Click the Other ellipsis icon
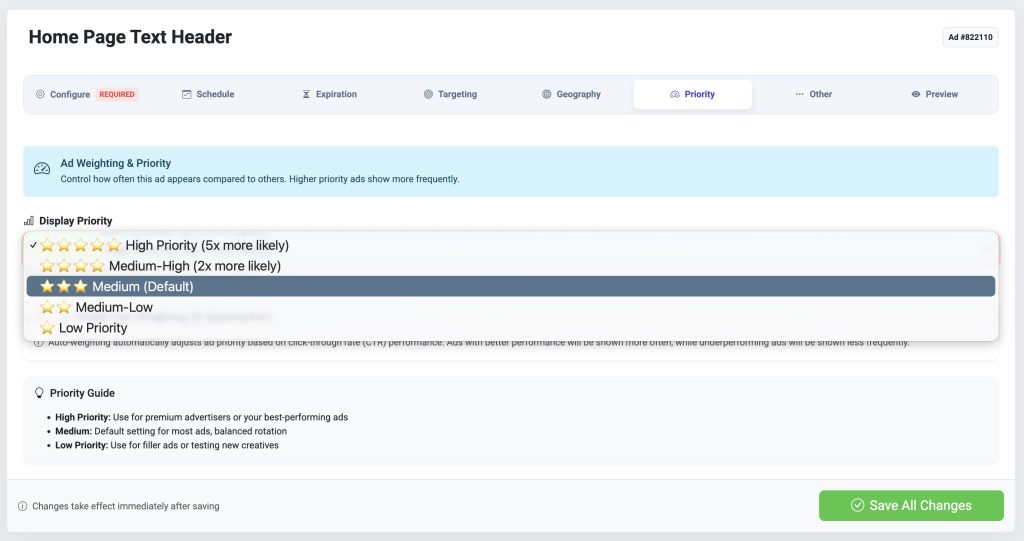This screenshot has width=1024, height=541. coord(799,94)
